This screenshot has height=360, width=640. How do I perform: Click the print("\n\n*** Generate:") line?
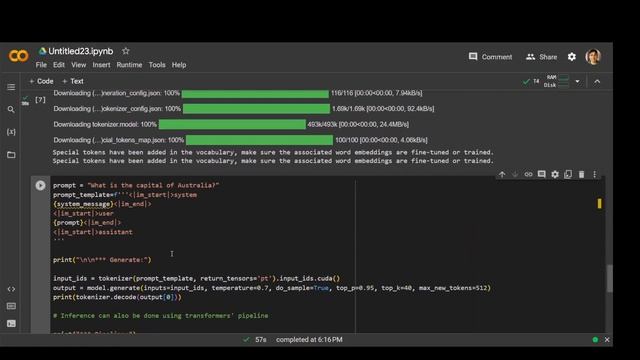(102, 260)
